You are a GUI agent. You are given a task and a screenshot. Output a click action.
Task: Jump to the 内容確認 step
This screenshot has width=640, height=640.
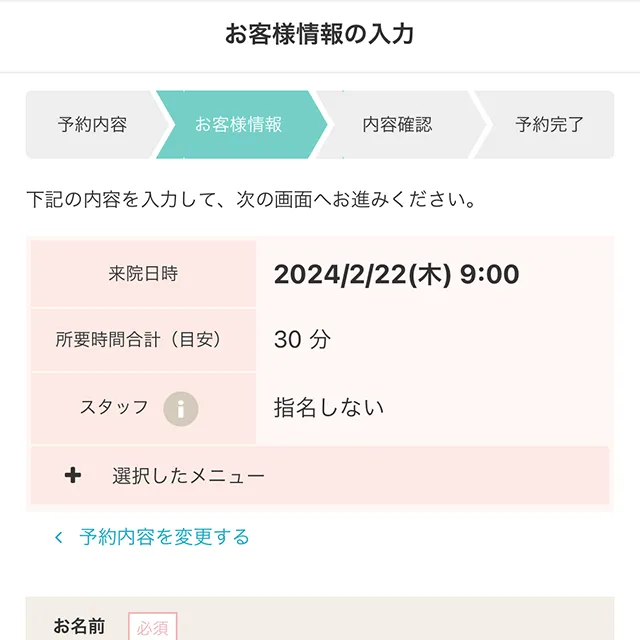click(x=397, y=125)
